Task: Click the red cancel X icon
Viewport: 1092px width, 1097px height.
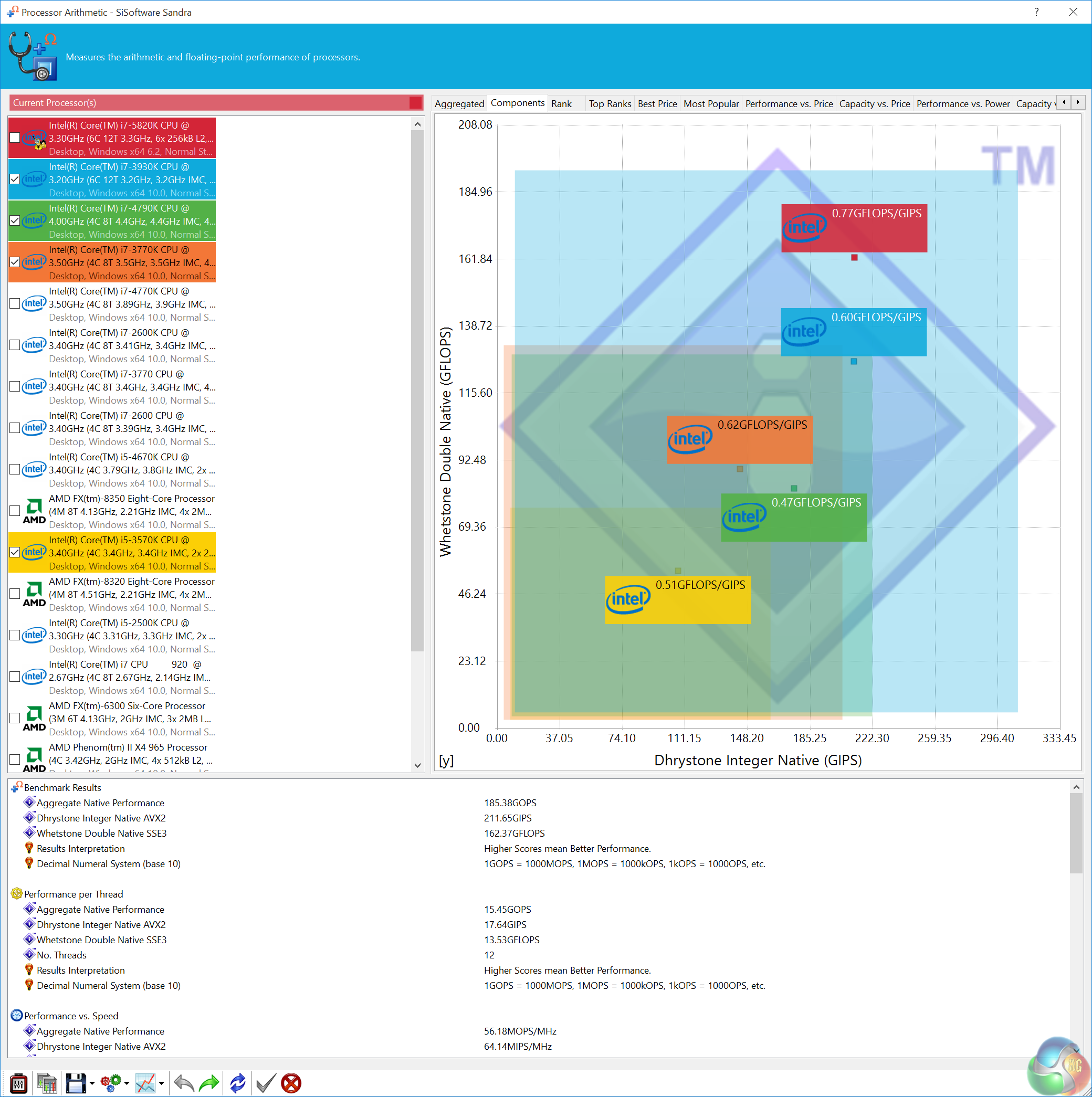Action: 291,1083
